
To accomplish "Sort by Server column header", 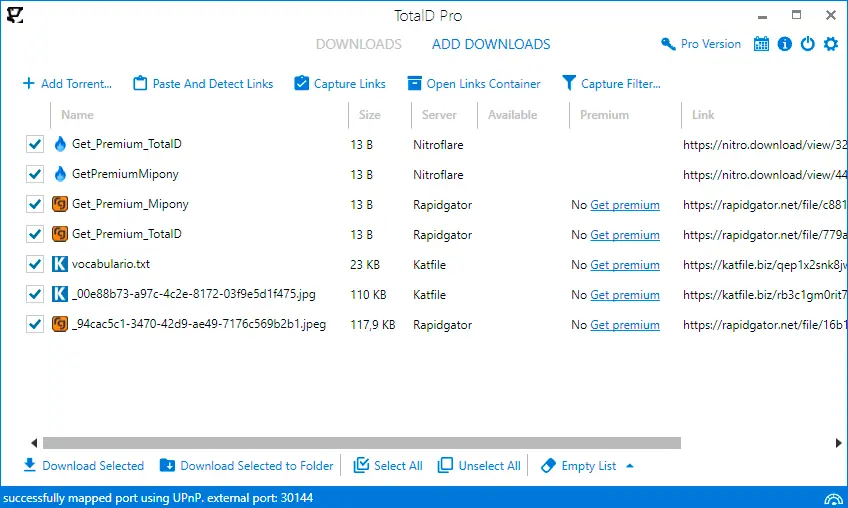I will [439, 115].
